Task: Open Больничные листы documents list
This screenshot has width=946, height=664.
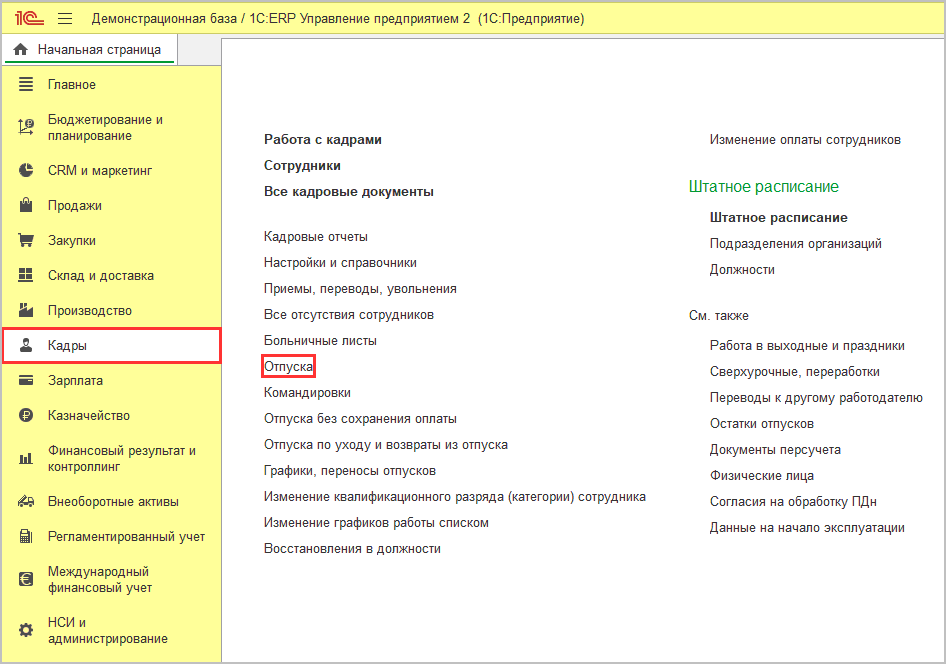Action: (x=320, y=341)
